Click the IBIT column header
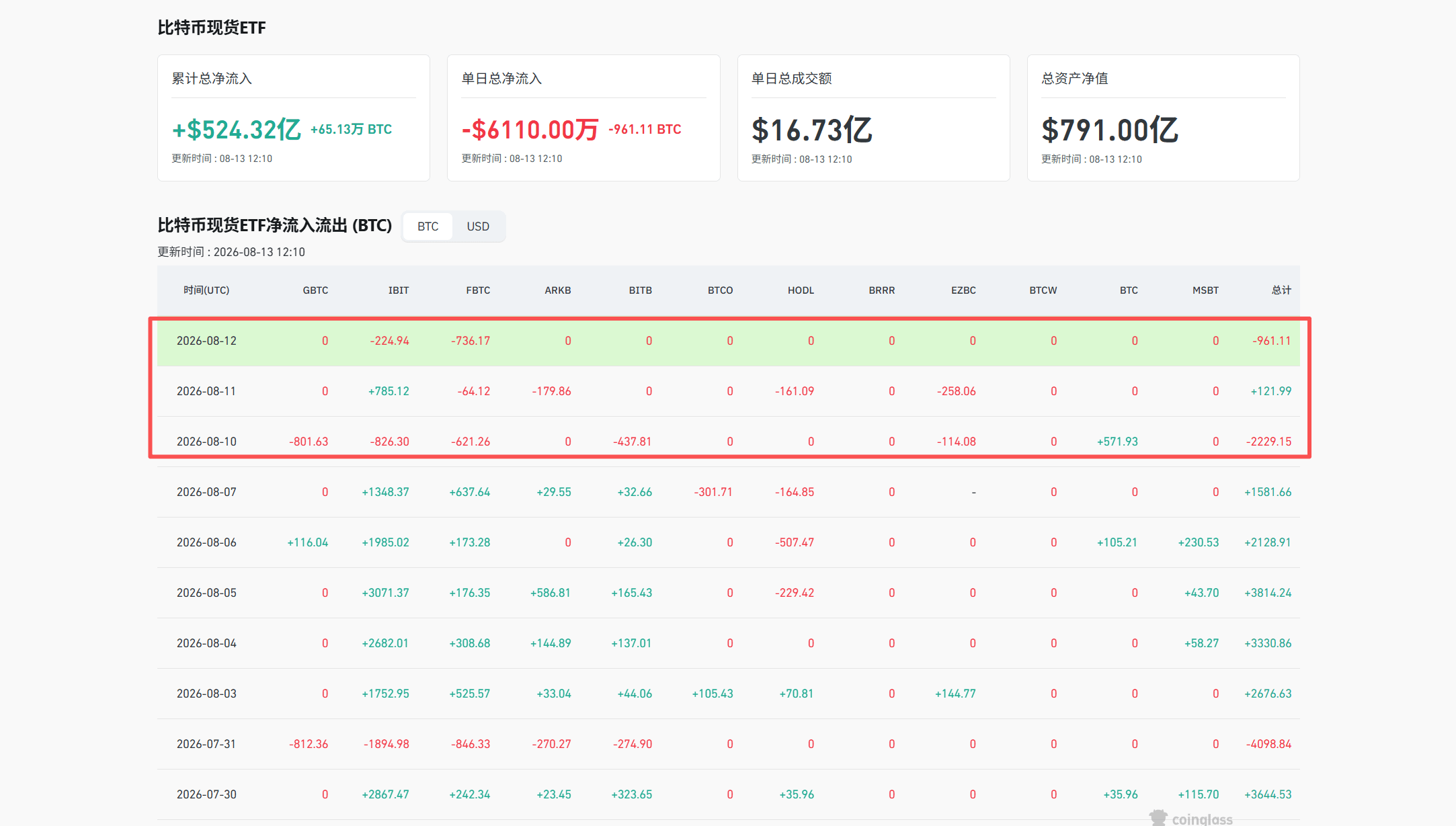The width and height of the screenshot is (1456, 826). point(399,290)
